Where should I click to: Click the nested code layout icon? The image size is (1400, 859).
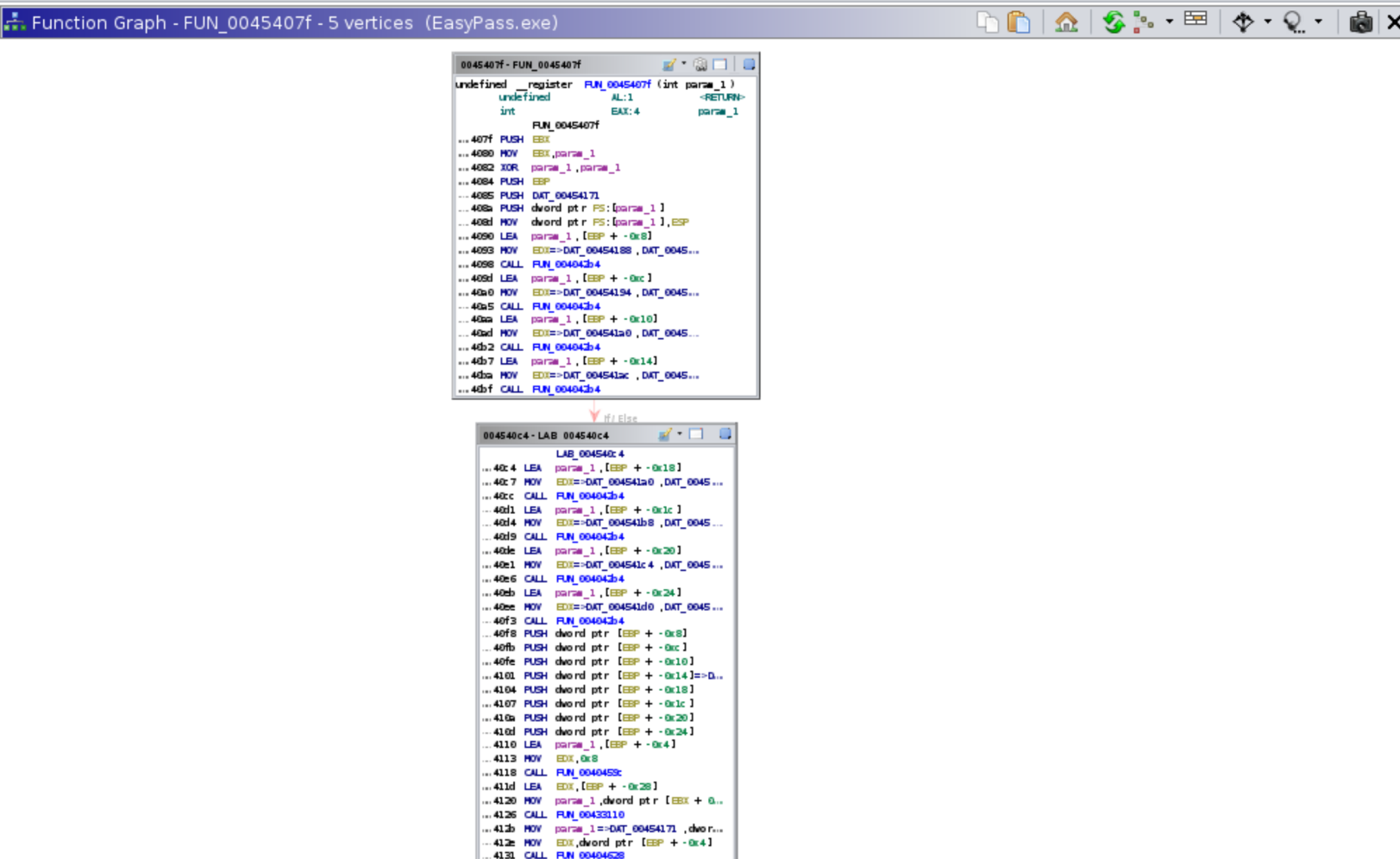coord(1144,22)
